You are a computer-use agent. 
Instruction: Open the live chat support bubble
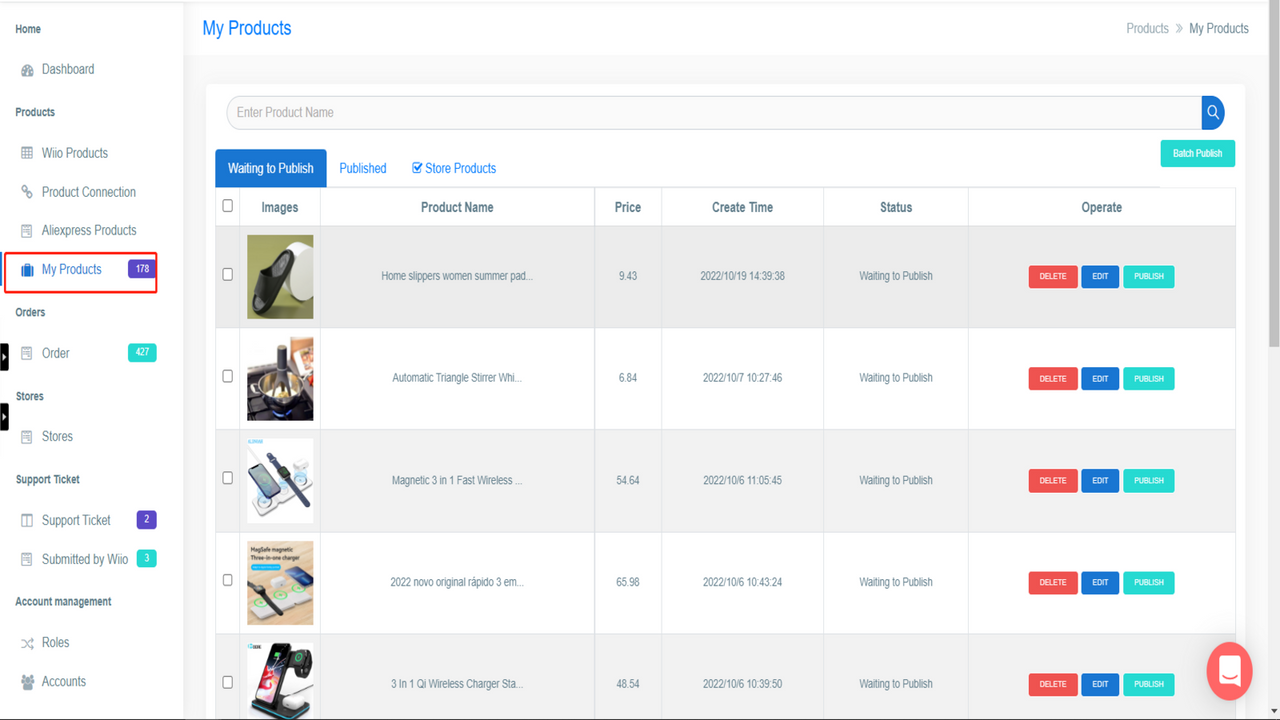1229,671
